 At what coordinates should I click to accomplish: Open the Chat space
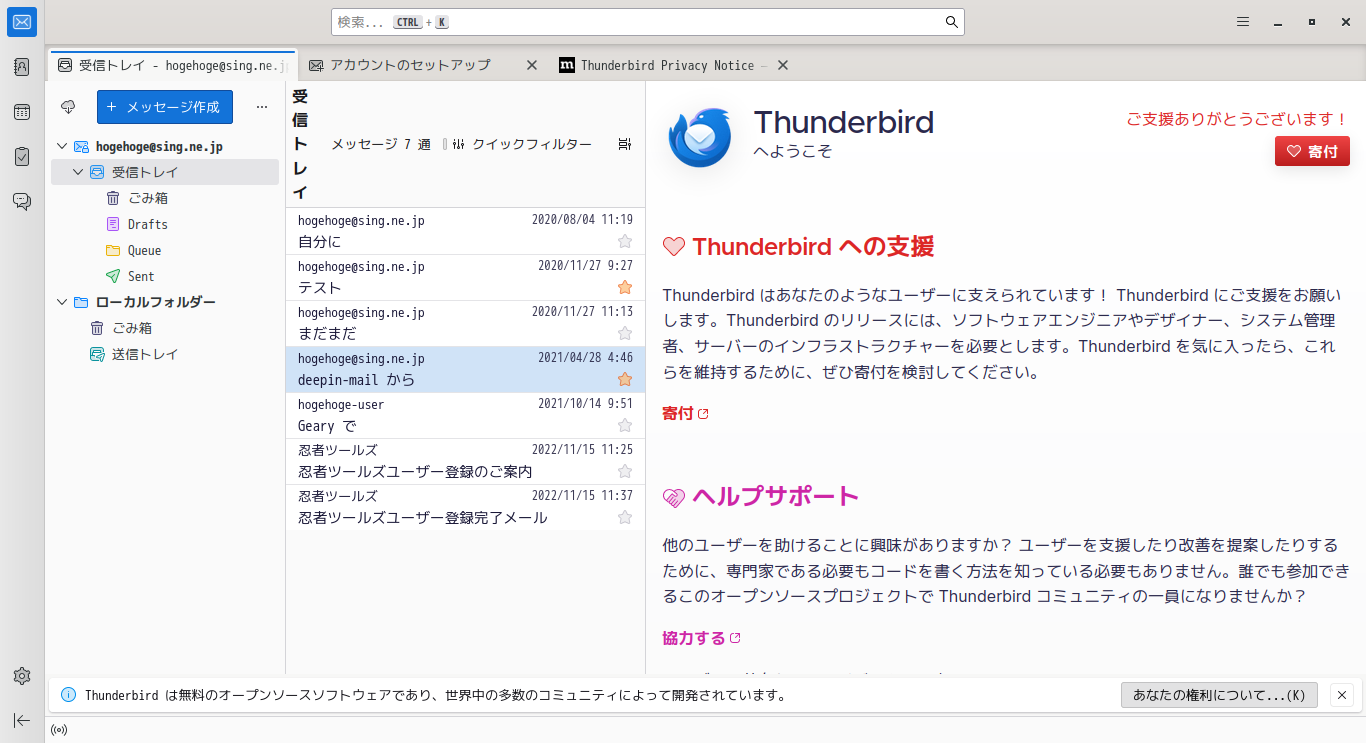(22, 201)
